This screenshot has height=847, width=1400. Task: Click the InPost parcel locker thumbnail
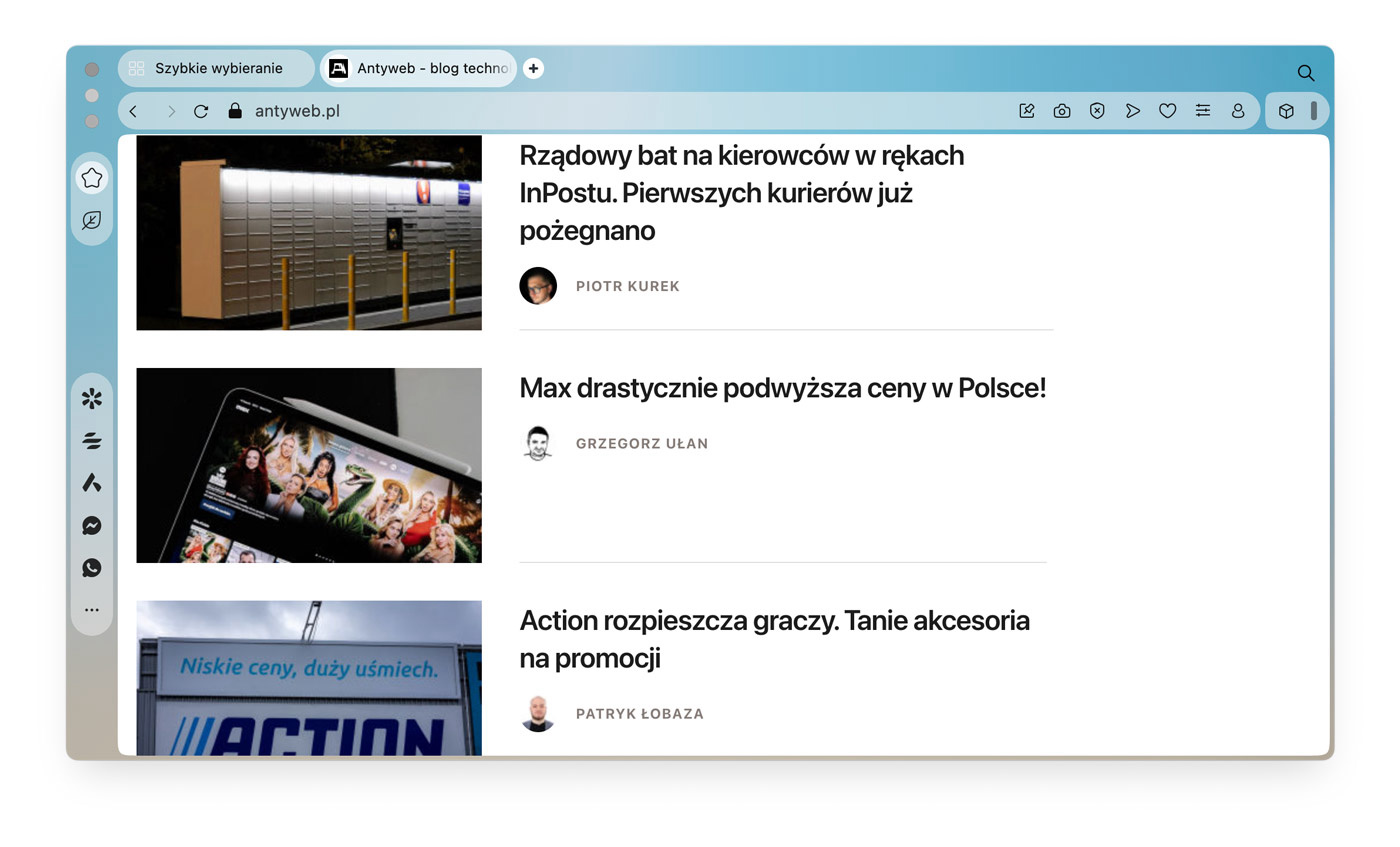click(x=309, y=233)
